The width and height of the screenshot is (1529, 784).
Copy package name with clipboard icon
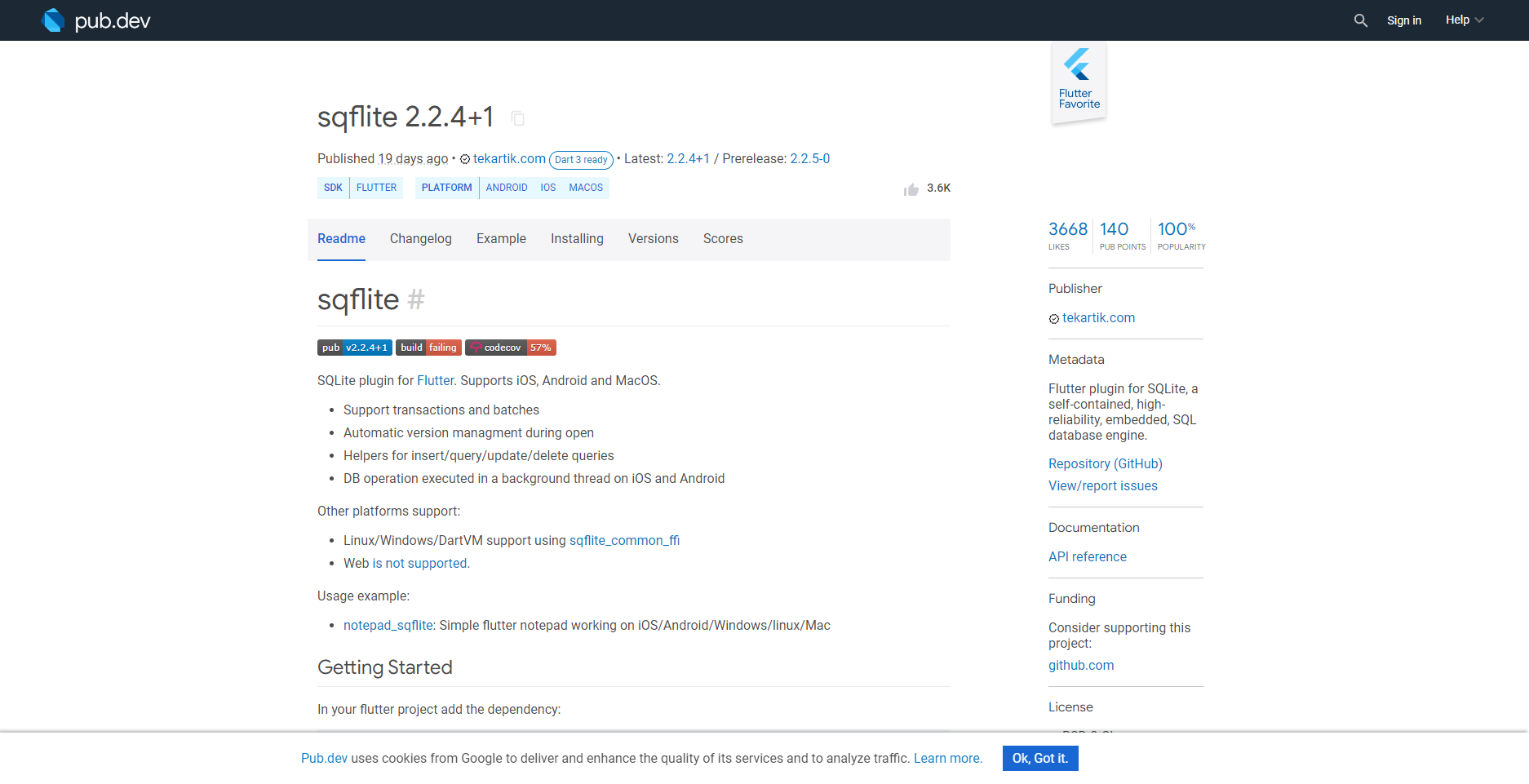[x=517, y=118]
